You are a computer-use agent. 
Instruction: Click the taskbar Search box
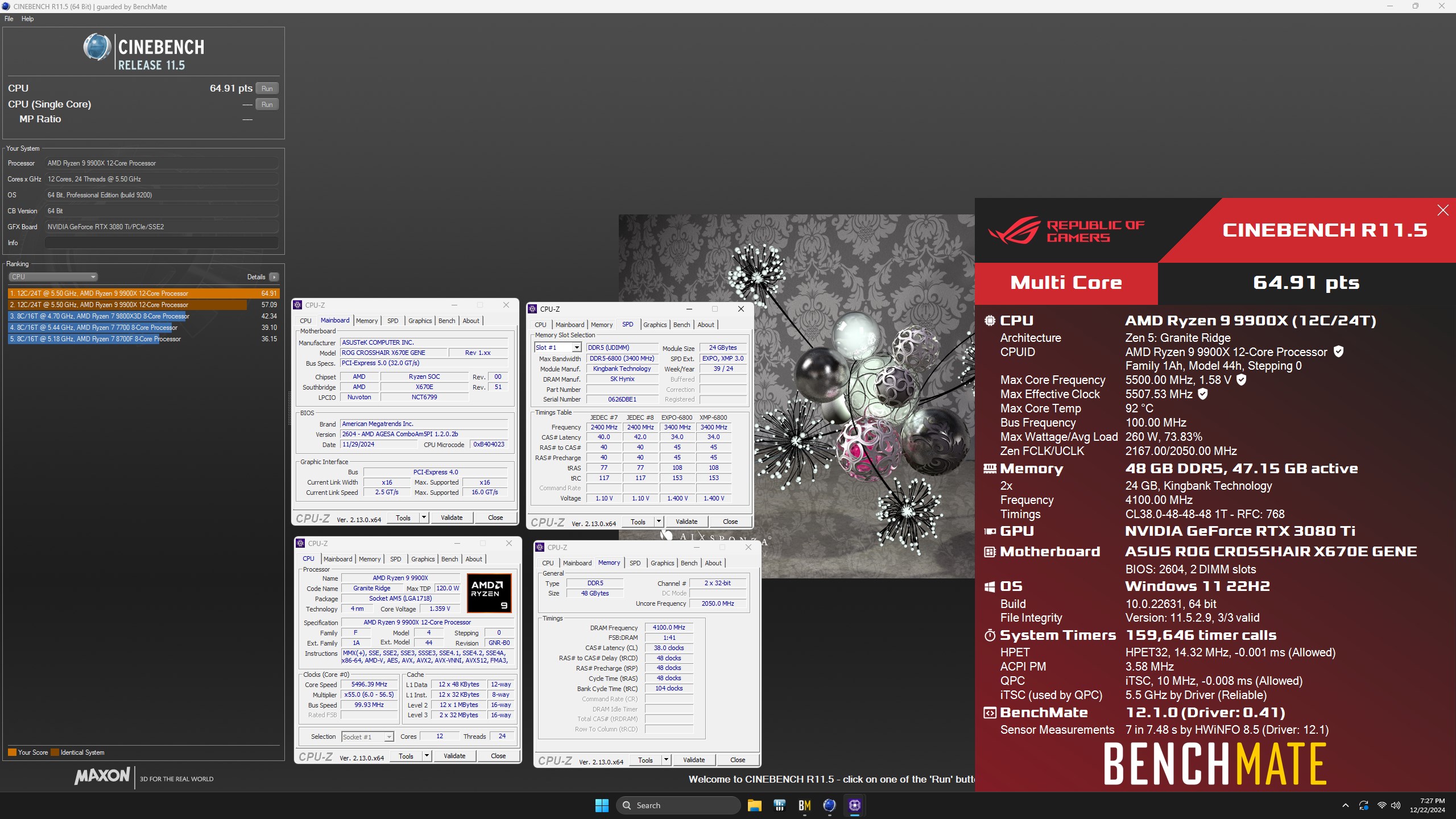tap(679, 805)
